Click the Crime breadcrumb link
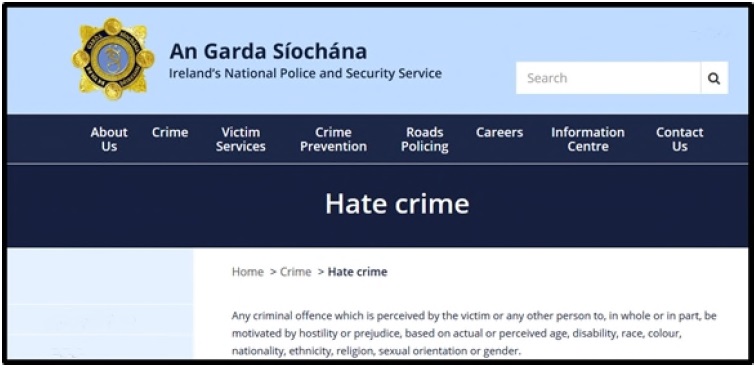 (x=296, y=272)
